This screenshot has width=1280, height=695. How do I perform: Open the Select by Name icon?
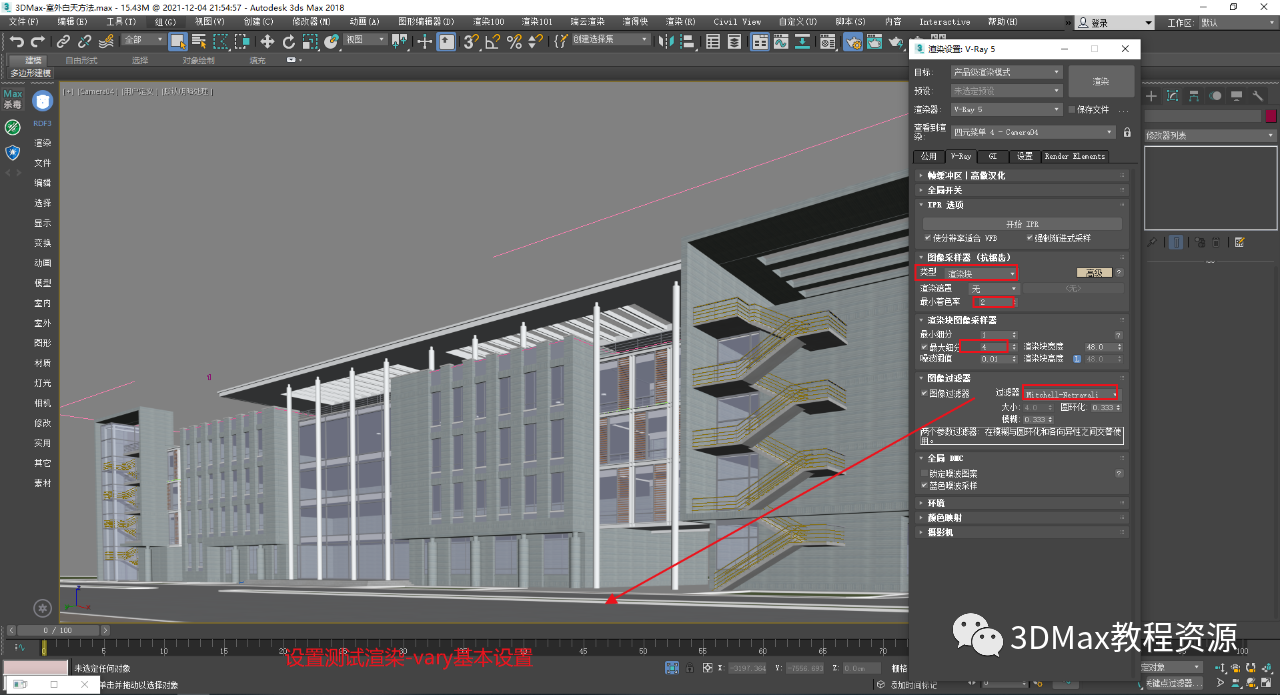pyautogui.click(x=199, y=41)
